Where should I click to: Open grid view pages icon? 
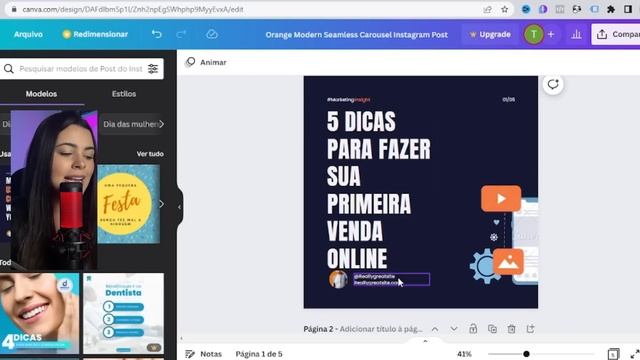click(x=613, y=354)
